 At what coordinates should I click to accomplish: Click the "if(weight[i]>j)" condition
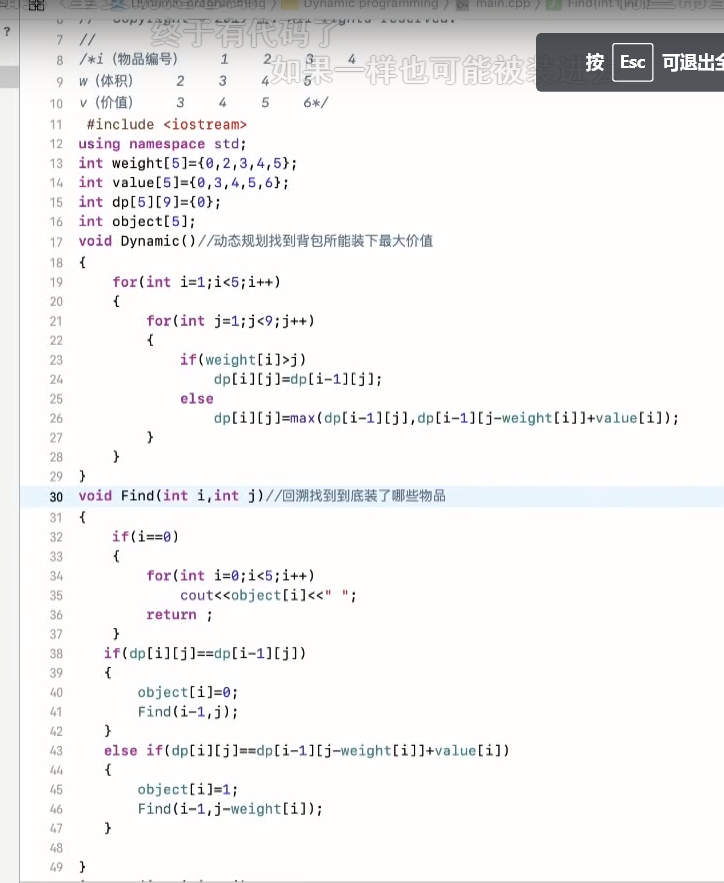click(243, 360)
